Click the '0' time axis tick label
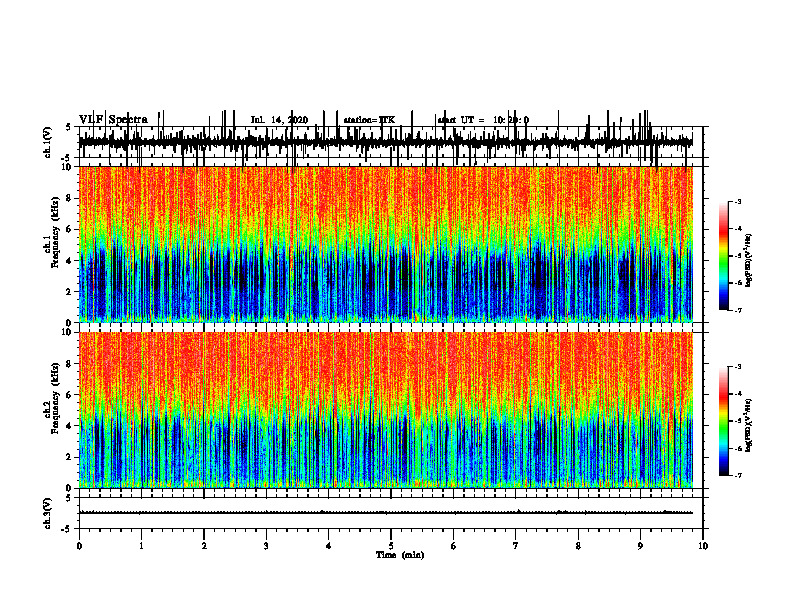The height and width of the screenshot is (612, 792). point(79,546)
